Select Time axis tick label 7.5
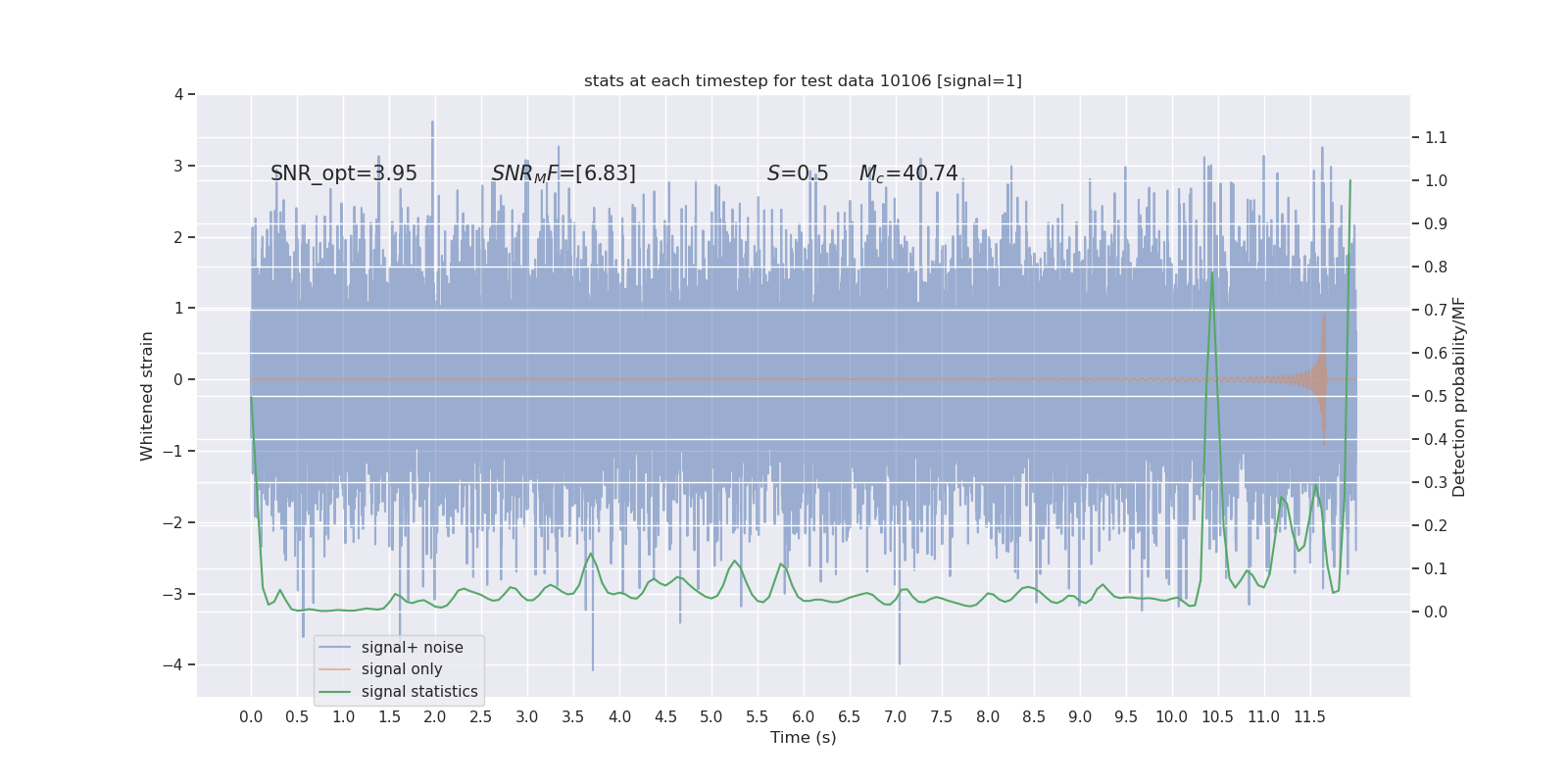1568x784 pixels. coord(942,716)
